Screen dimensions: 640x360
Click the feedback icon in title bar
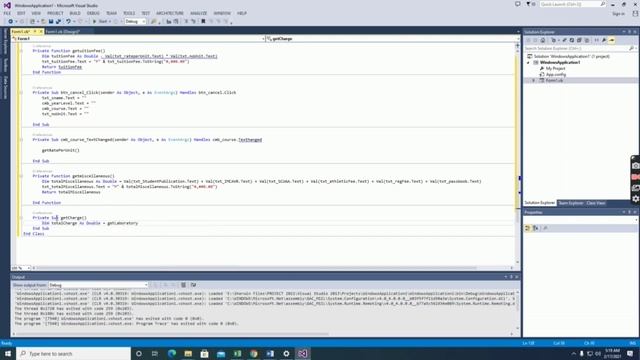click(517, 4)
